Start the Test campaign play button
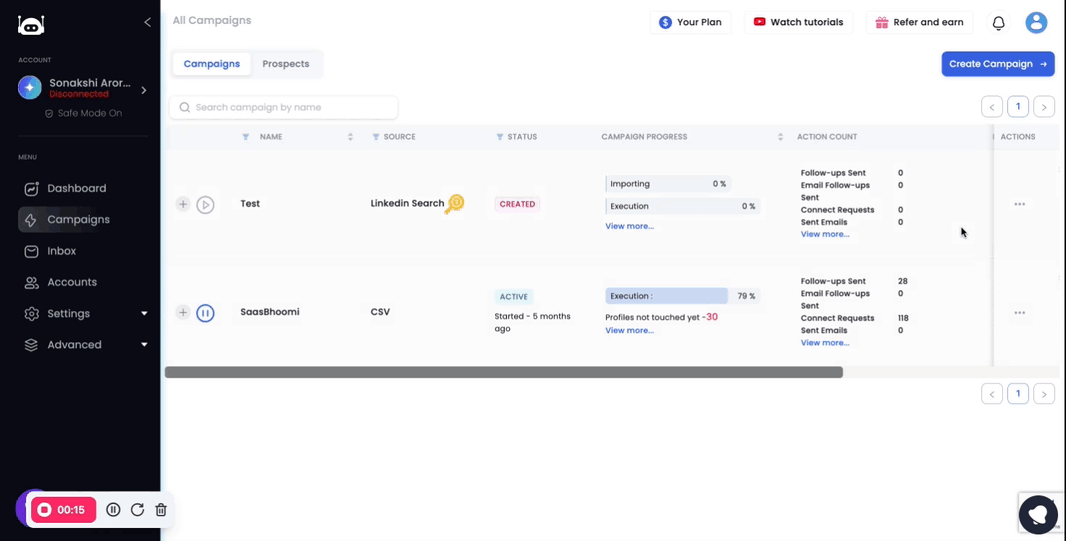The height and width of the screenshot is (541, 1066). click(x=205, y=204)
